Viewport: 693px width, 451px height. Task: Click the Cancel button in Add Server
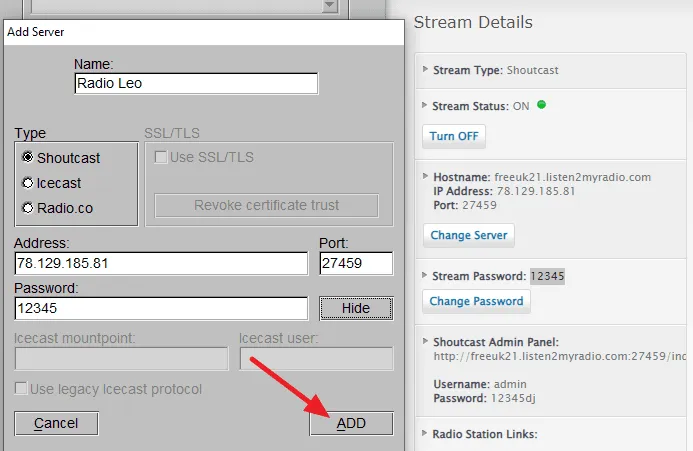tap(56, 424)
